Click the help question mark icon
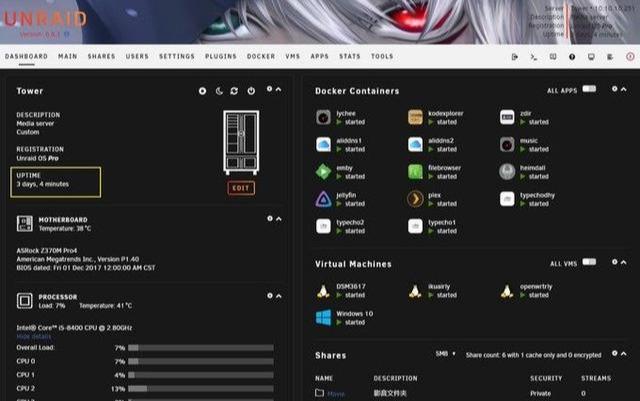 tap(572, 57)
